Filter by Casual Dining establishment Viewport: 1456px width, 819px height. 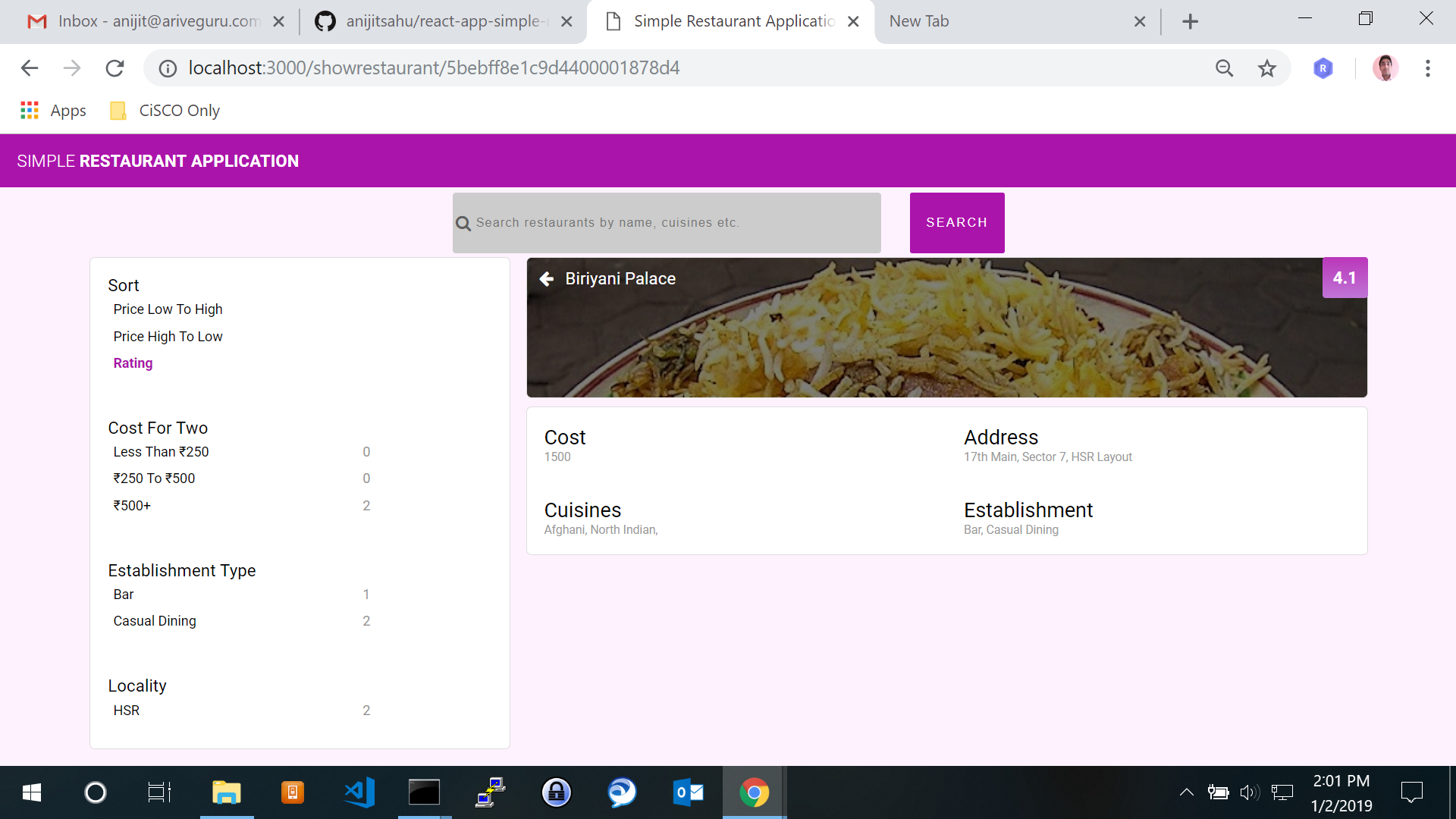(x=155, y=621)
